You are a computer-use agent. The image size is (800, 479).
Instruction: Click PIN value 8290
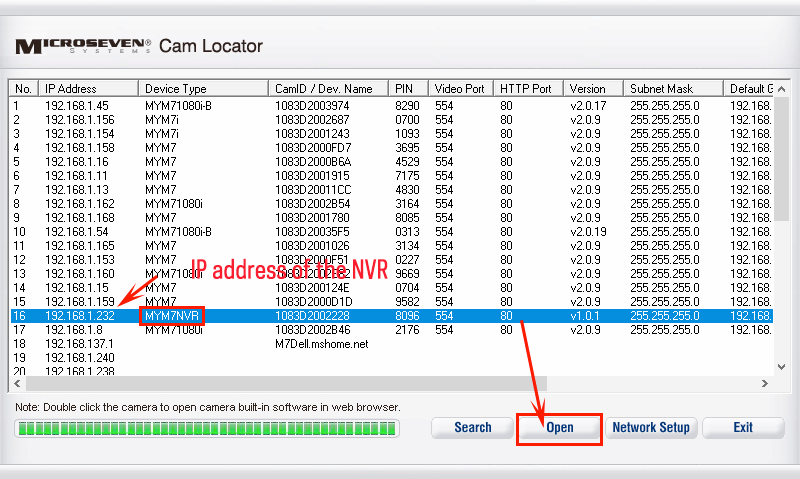click(407, 106)
